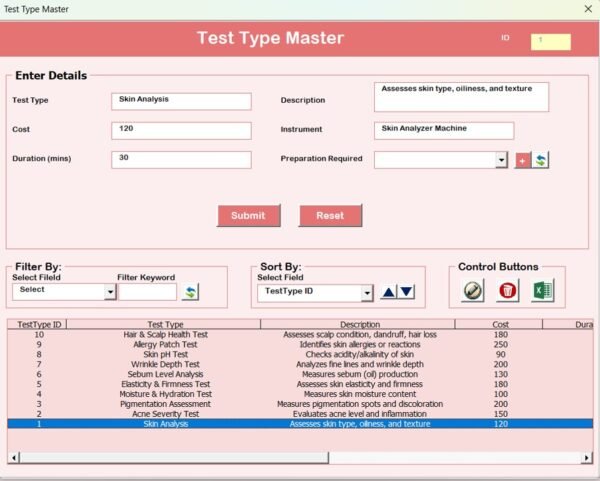The width and height of the screenshot is (600, 481).
Task: Click description 'Evaluates acne level and inflammation'
Action: pyautogui.click(x=360, y=414)
